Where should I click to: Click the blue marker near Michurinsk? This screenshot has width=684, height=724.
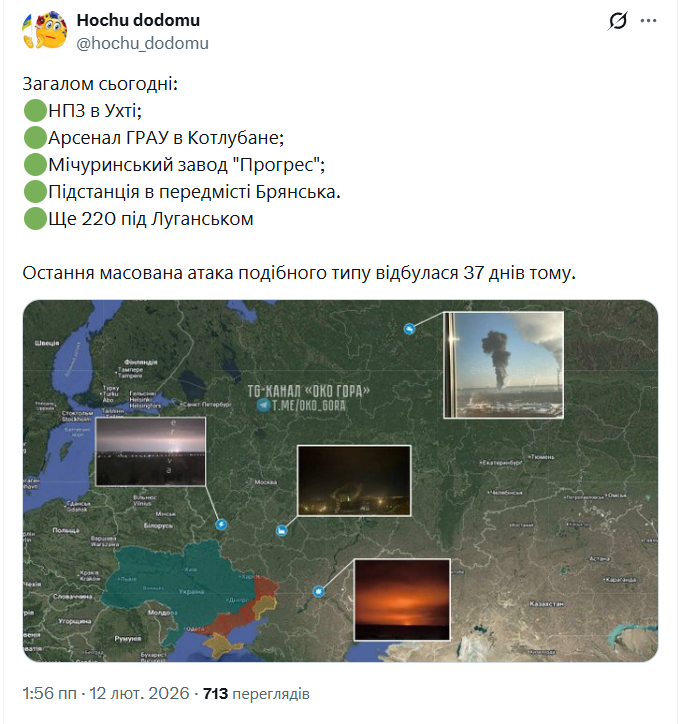[x=282, y=530]
